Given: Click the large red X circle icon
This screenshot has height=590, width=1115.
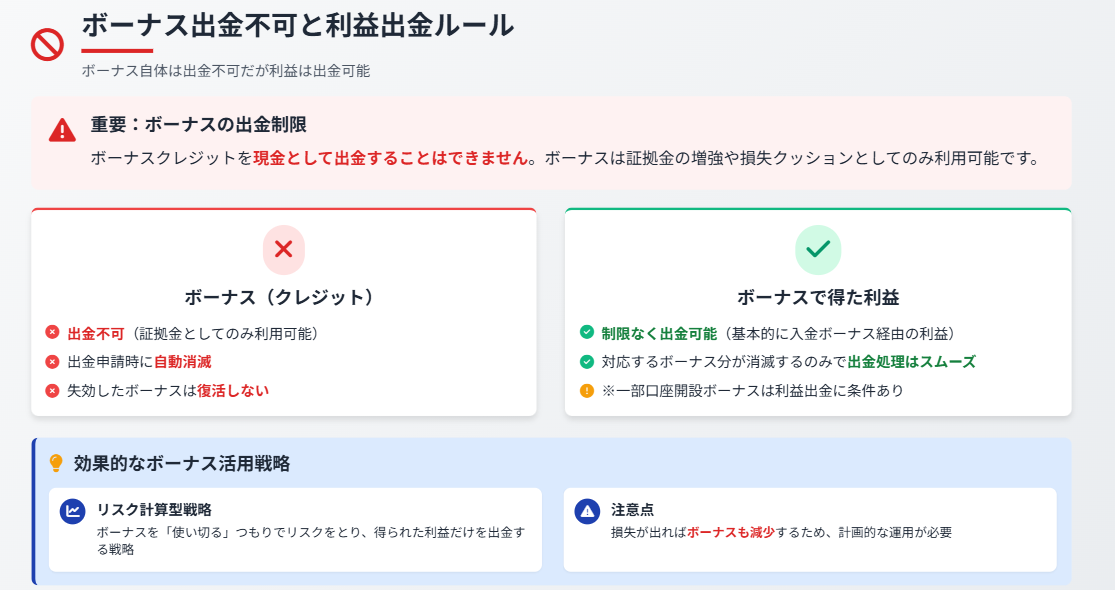Looking at the screenshot, I should 284,250.
